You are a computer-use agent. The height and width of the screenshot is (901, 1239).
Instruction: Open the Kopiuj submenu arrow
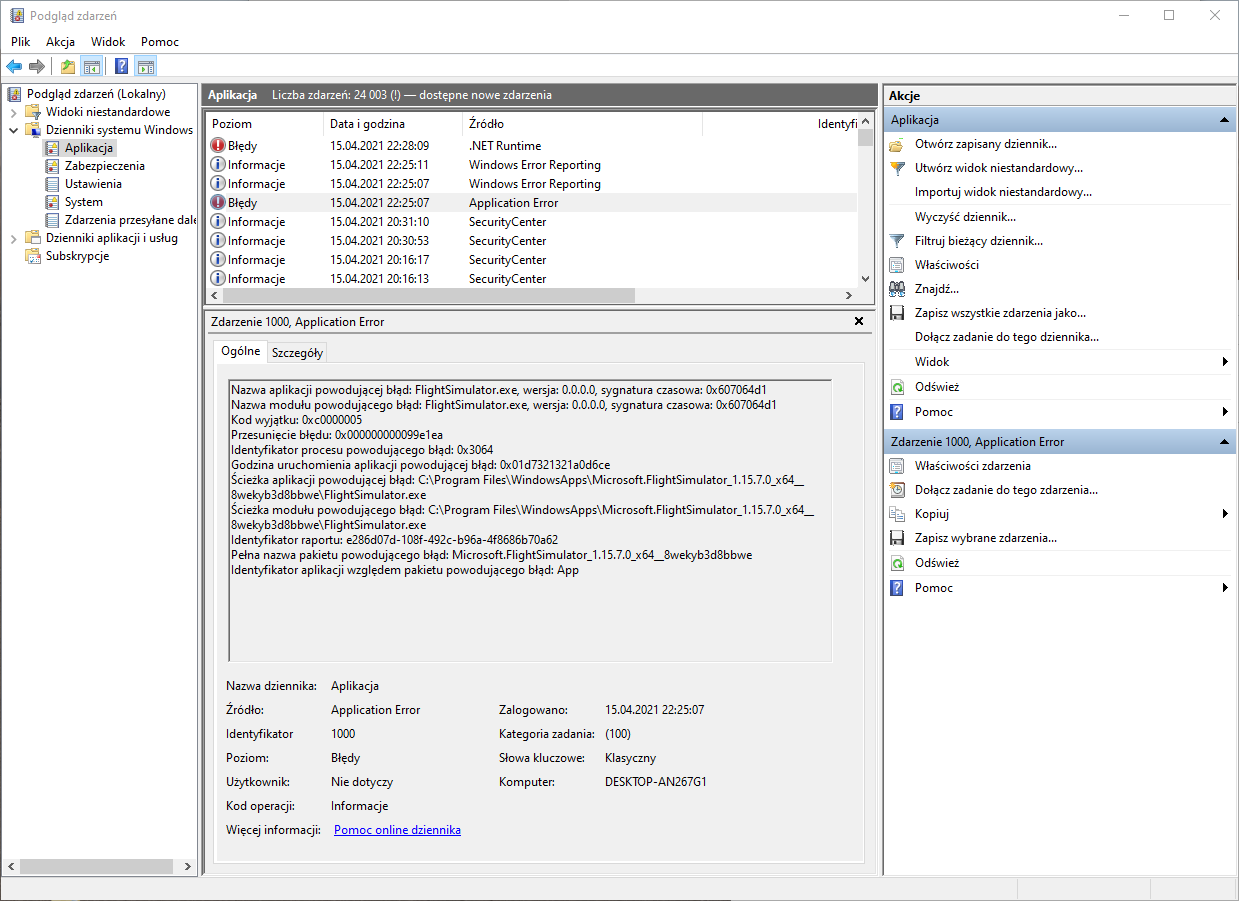click(1226, 514)
